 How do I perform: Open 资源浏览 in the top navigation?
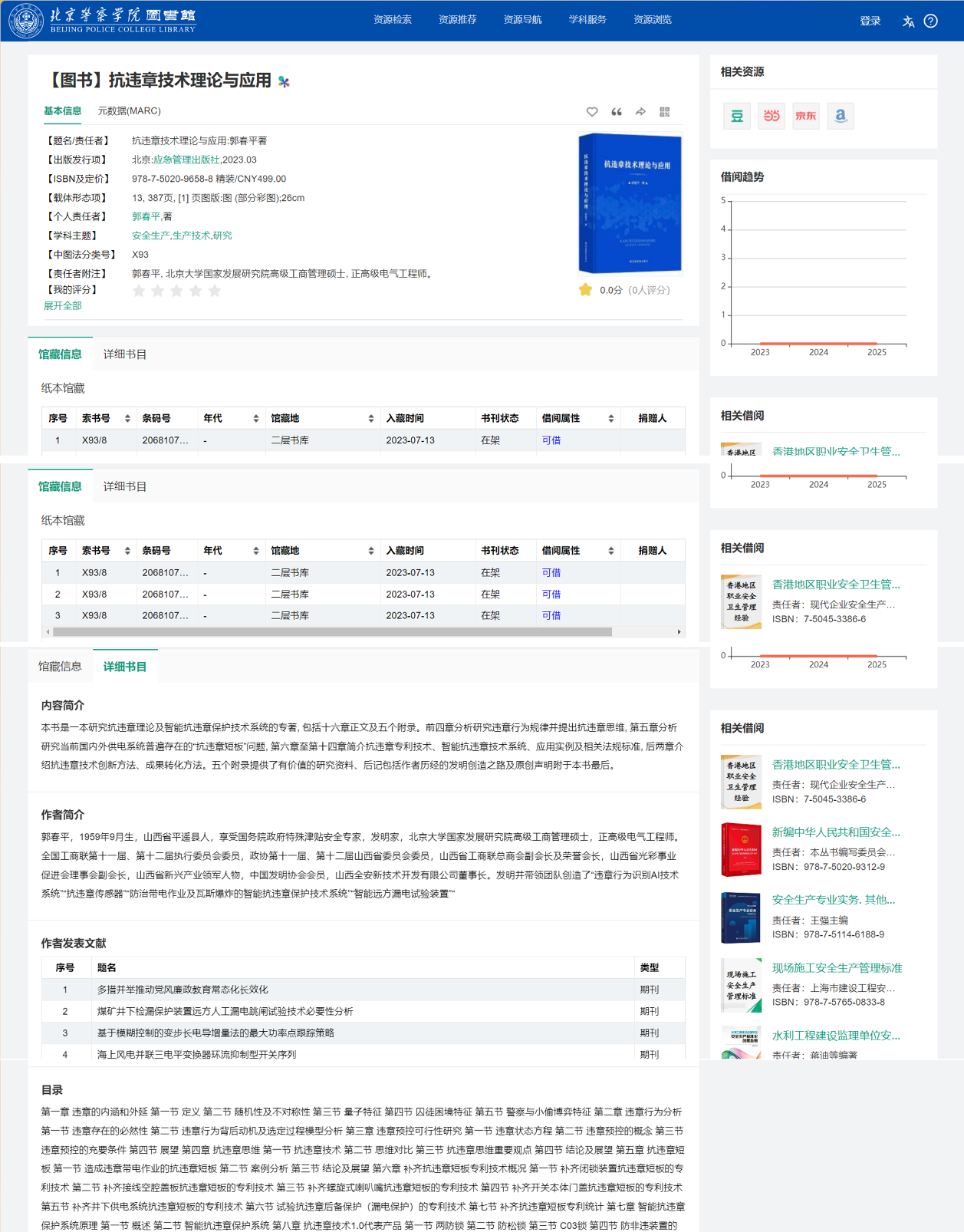click(653, 20)
